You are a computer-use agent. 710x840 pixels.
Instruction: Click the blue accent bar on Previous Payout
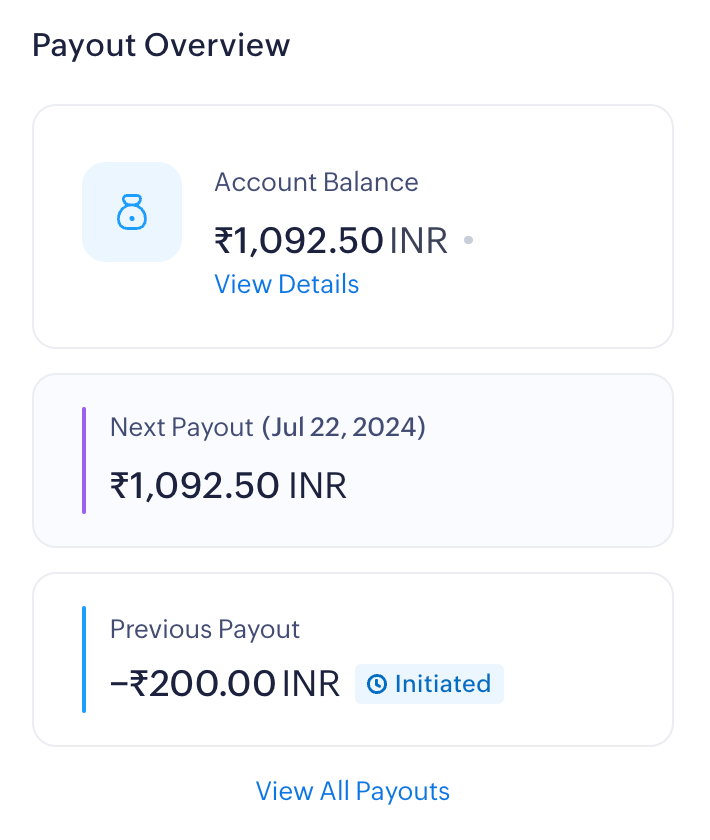coord(84,659)
